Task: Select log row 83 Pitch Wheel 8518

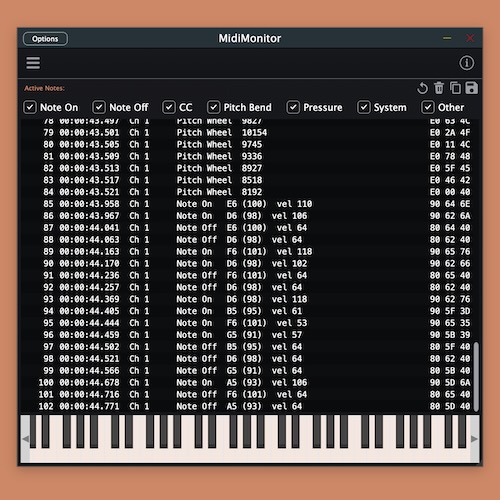Action: coord(248,180)
